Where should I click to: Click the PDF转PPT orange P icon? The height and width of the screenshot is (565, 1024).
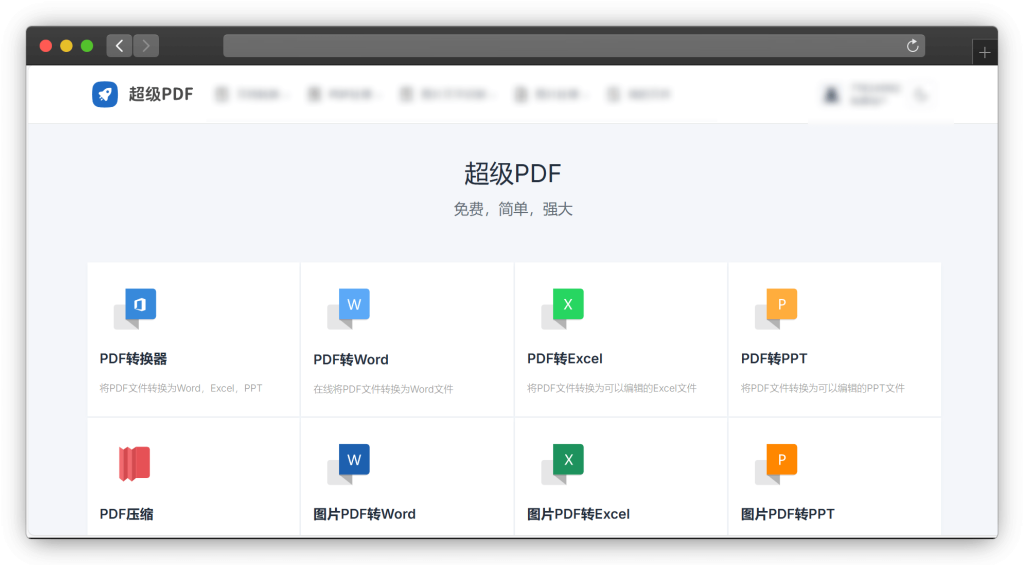tap(776, 308)
